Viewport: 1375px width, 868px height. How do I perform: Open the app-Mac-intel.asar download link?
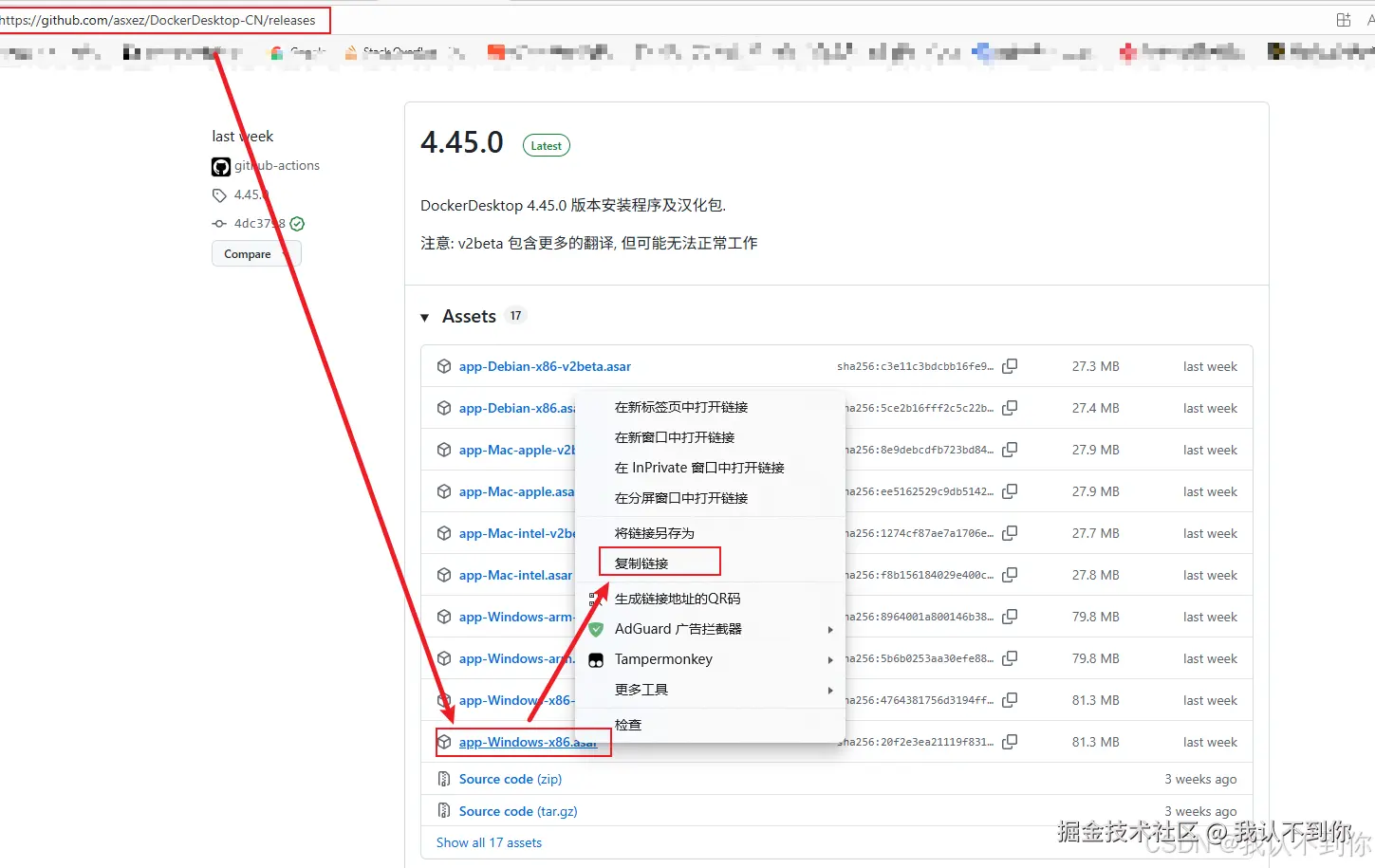[515, 575]
